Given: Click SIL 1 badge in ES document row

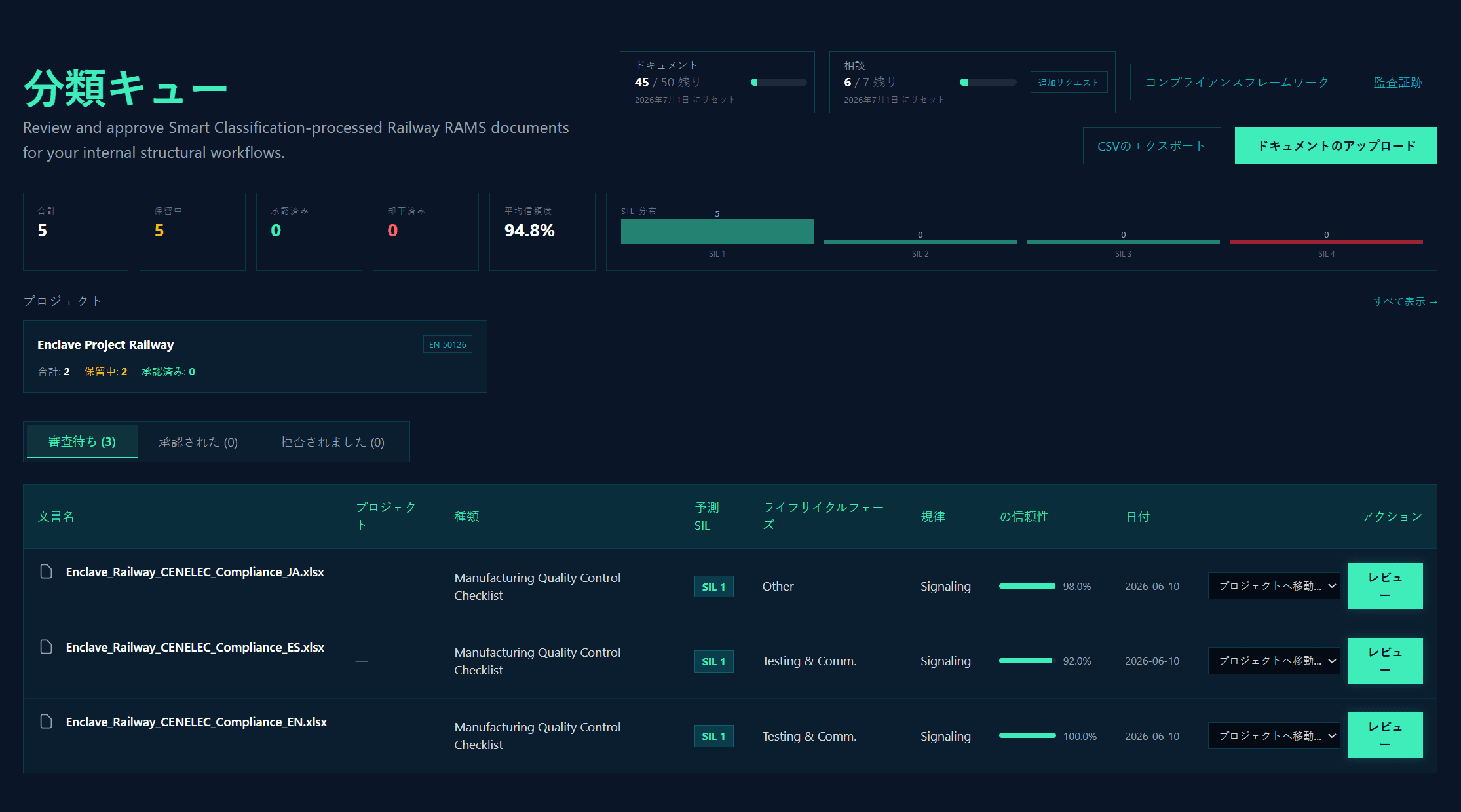Looking at the screenshot, I should (713, 661).
